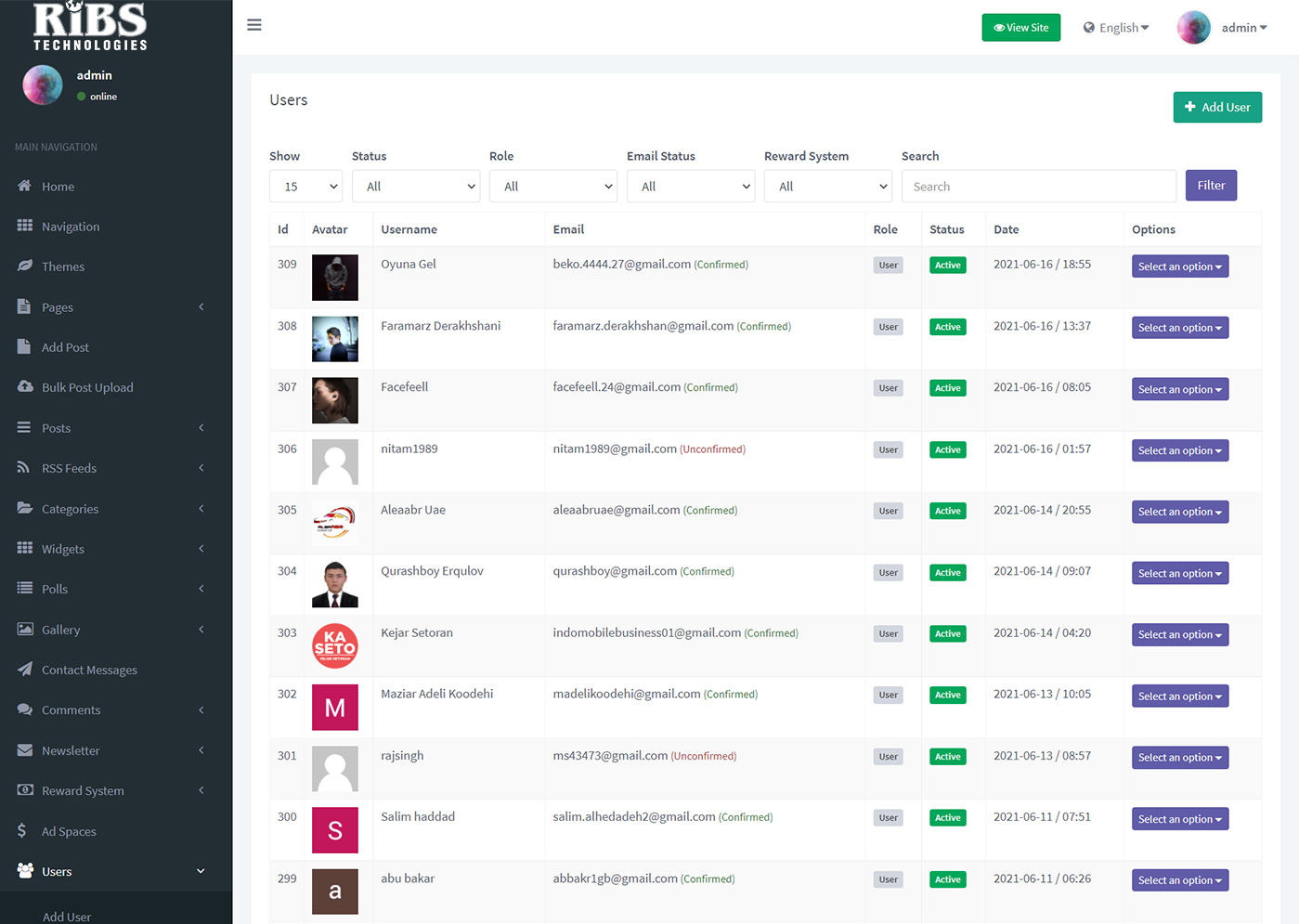
Task: Click the Bulk Post Upload cloud icon
Action: (25, 387)
